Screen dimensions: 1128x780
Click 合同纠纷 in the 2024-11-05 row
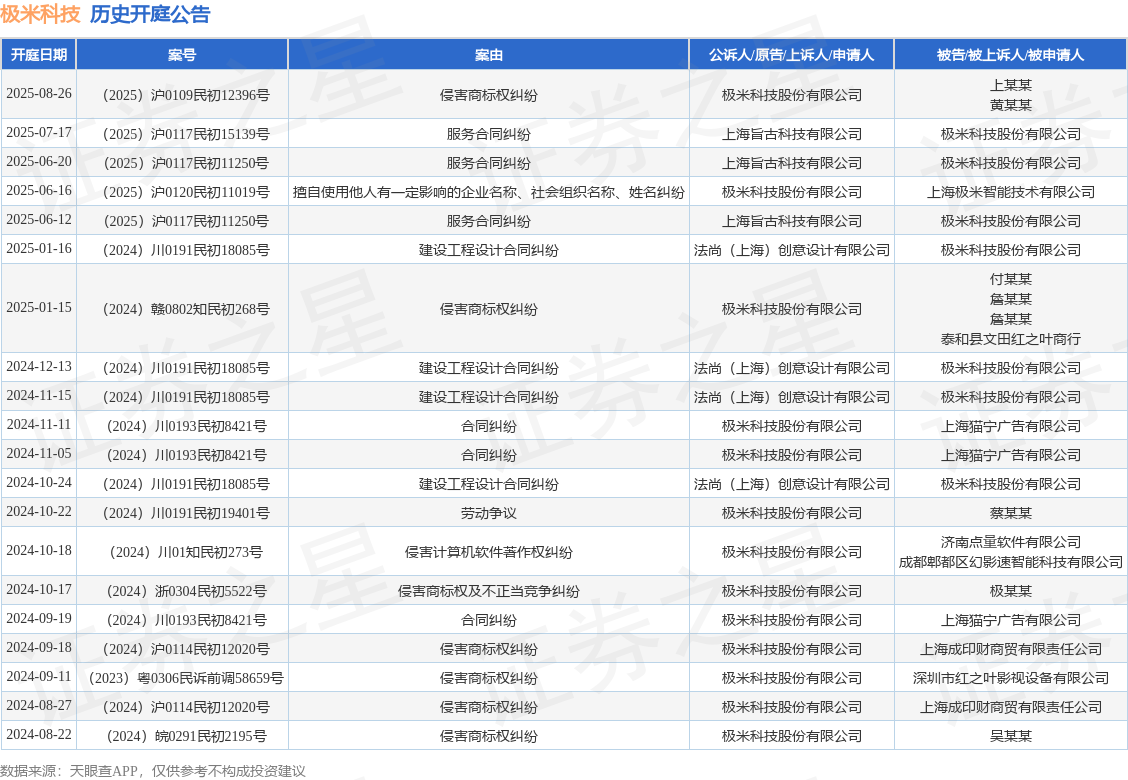pos(488,455)
